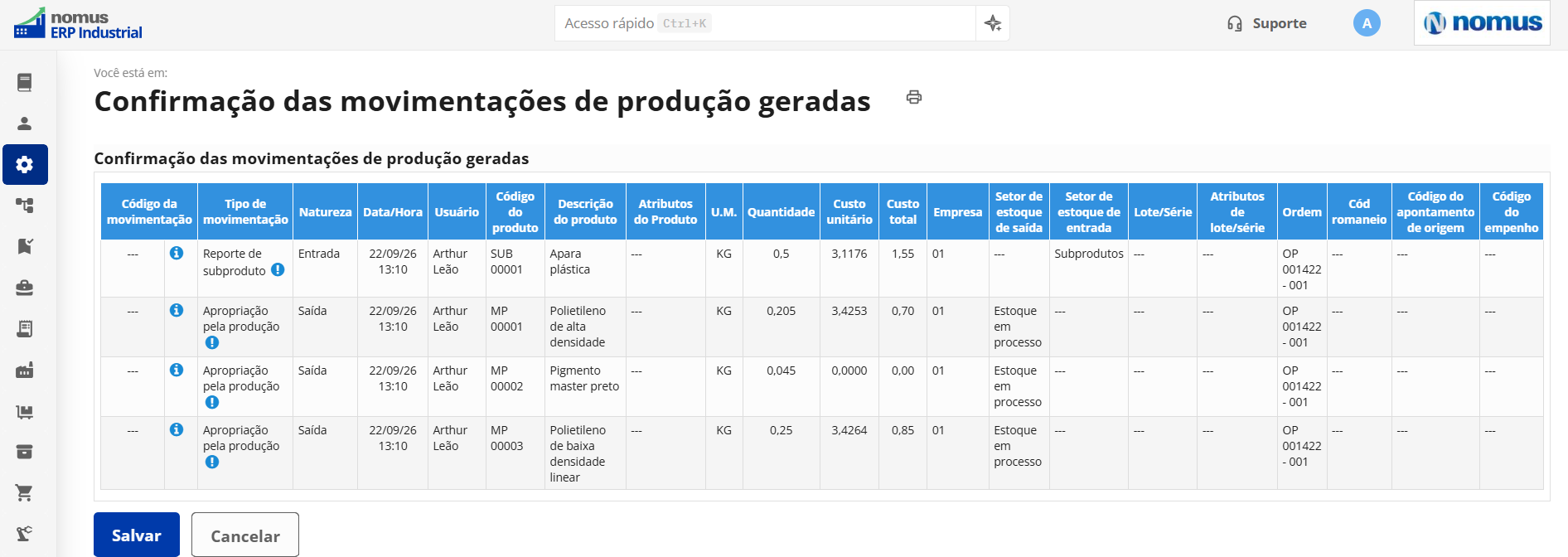Open the shopping cart sidebar icon
Screen dimensions: 1568x557
pyautogui.click(x=25, y=492)
